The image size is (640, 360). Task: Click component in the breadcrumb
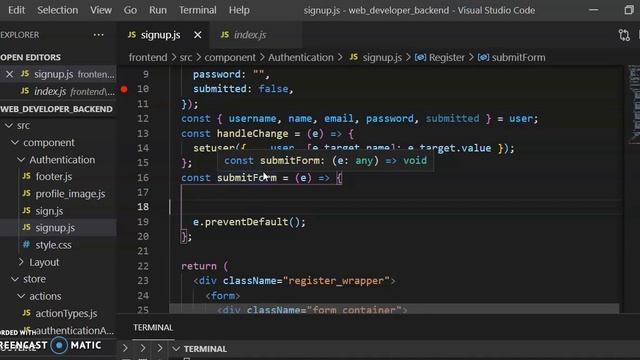[x=230, y=58]
